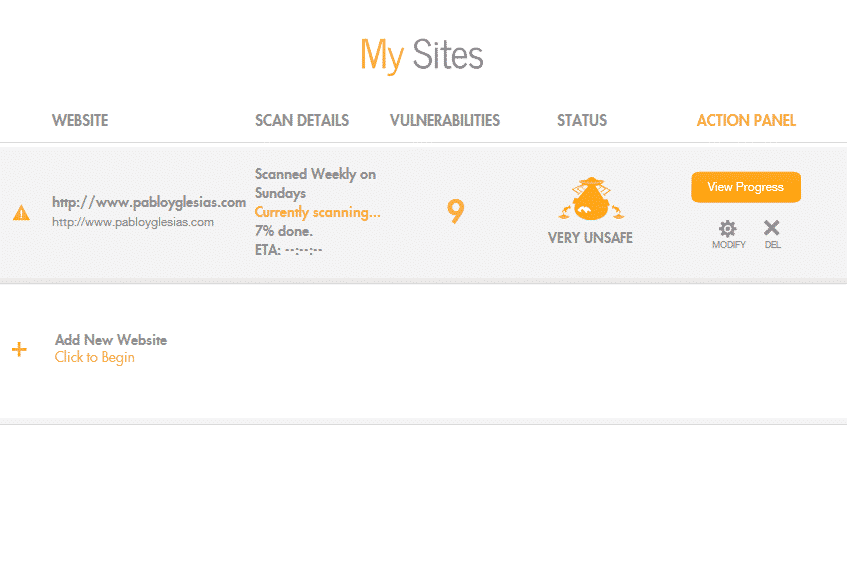
Task: Click the smaller pabloyglesias.com URL text
Action: [x=133, y=222]
